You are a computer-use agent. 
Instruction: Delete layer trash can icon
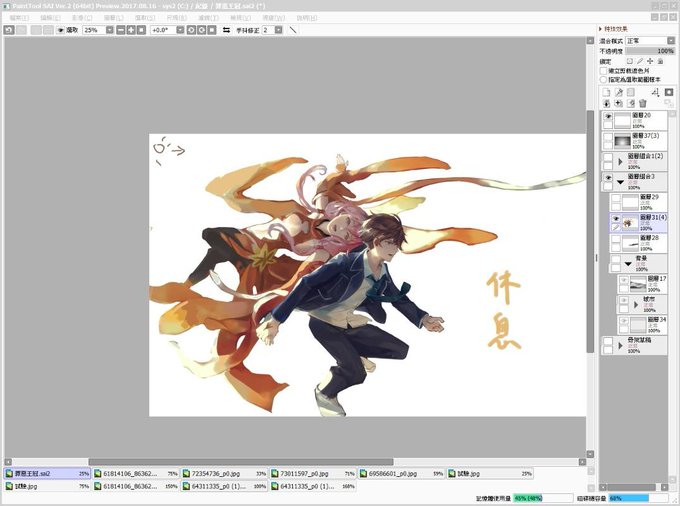[643, 104]
